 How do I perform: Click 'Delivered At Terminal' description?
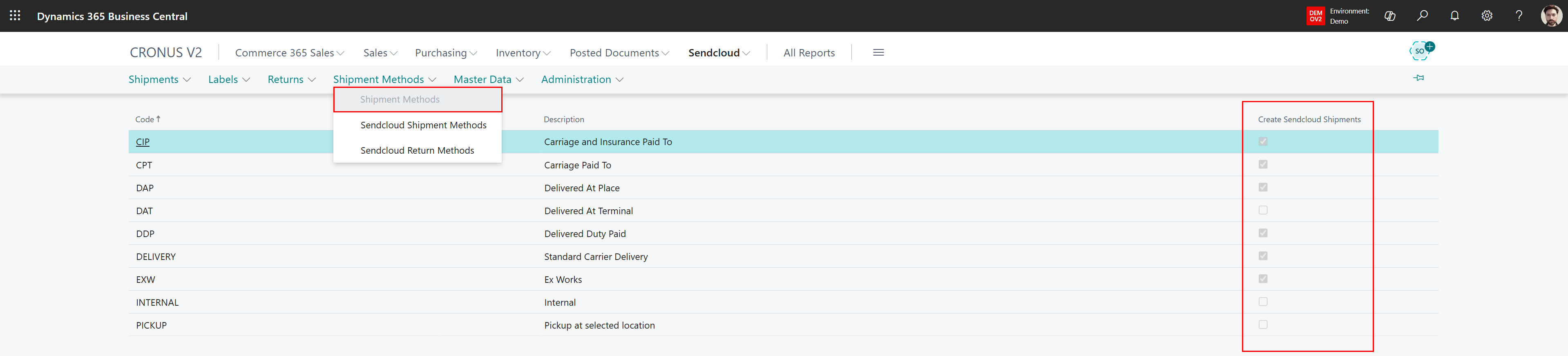click(589, 211)
